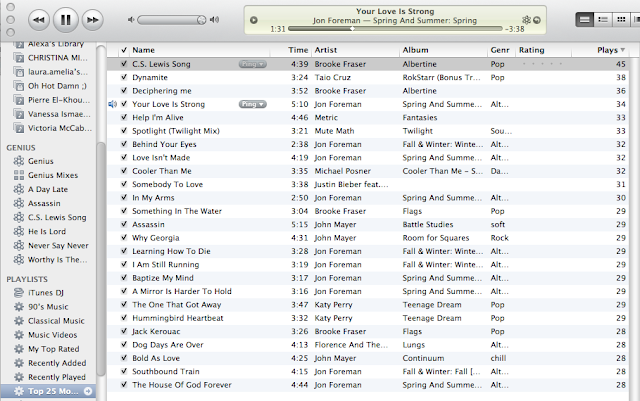This screenshot has width=640, height=401.
Task: Click arrow button on Top 25 Mo... playlist
Action: [x=88, y=391]
